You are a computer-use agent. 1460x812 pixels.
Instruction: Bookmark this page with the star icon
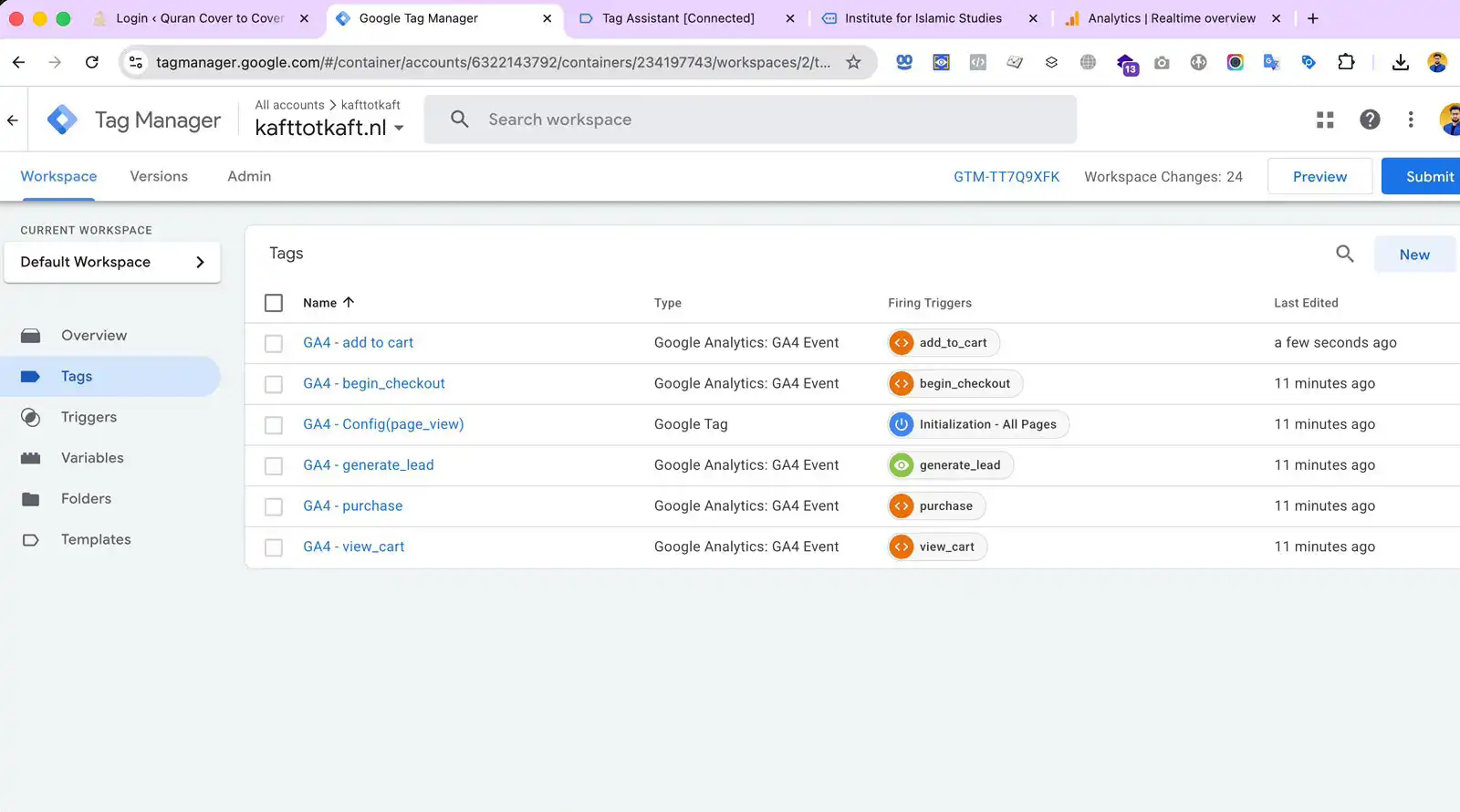tap(853, 62)
